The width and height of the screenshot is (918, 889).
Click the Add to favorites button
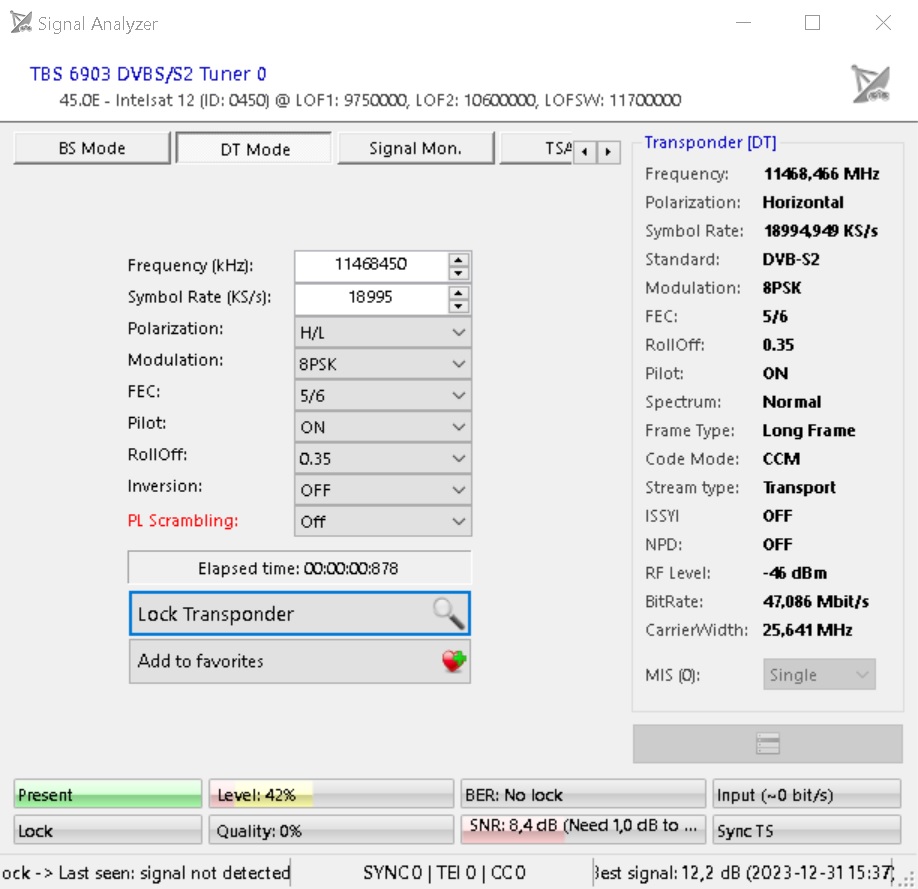pos(300,661)
